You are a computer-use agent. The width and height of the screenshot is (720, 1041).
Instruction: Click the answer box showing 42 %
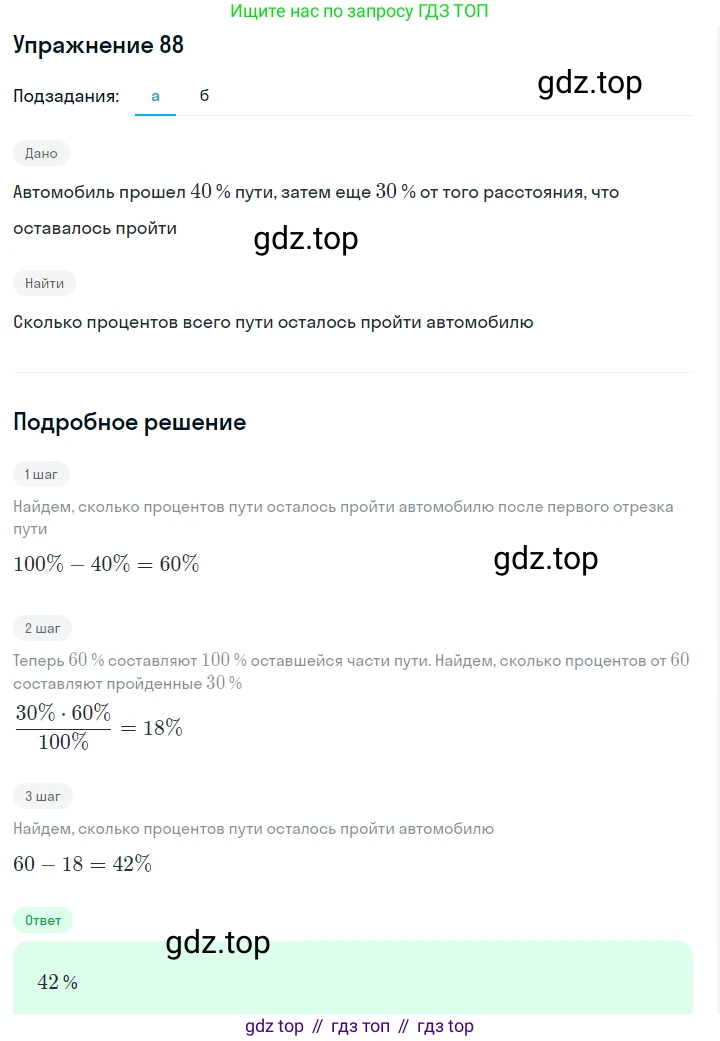click(x=352, y=980)
